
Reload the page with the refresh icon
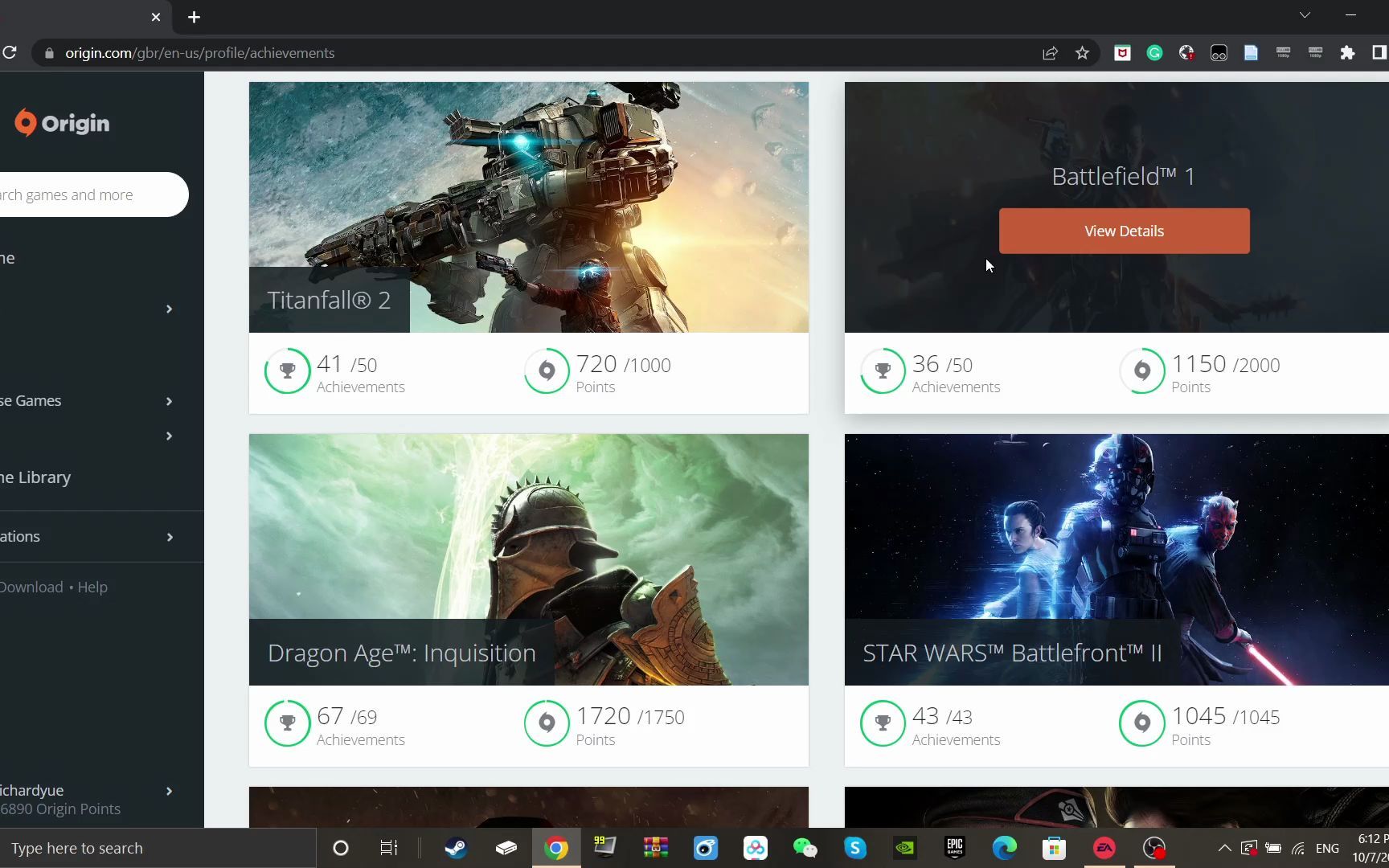tap(10, 53)
